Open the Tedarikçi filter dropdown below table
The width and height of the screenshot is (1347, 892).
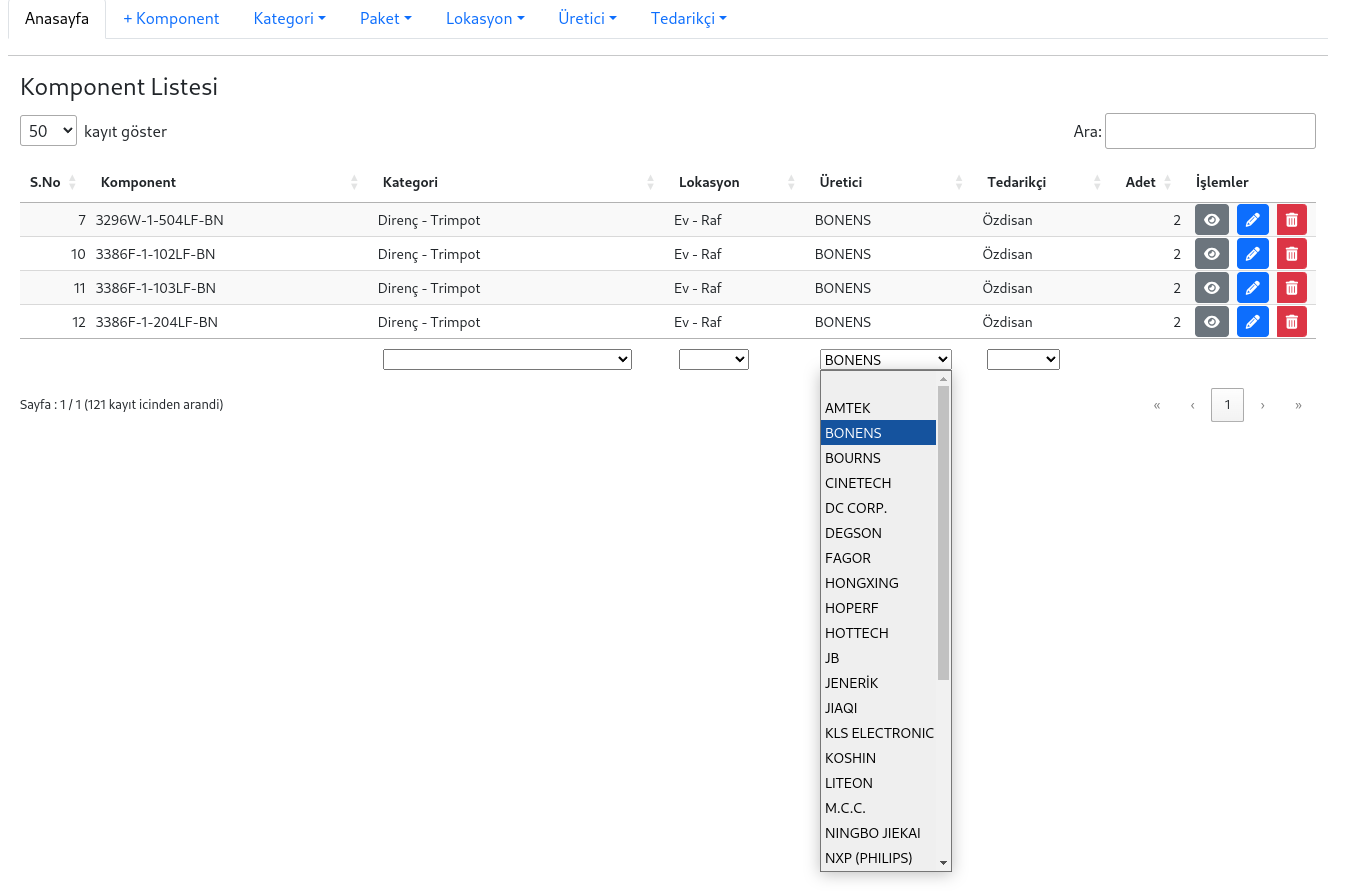tap(1023, 359)
